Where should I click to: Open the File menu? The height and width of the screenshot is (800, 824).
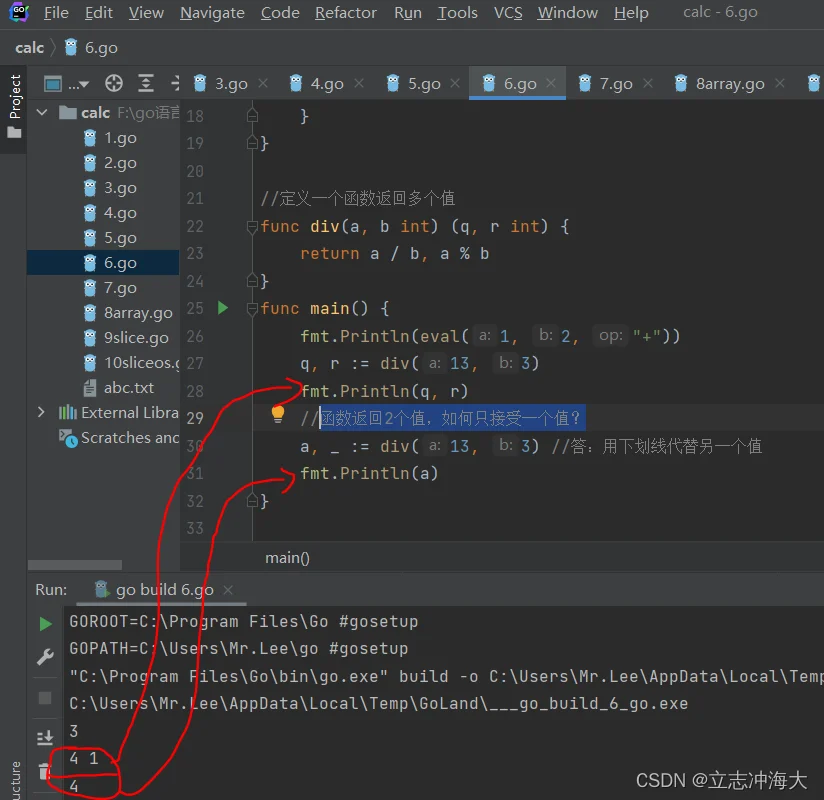(56, 13)
